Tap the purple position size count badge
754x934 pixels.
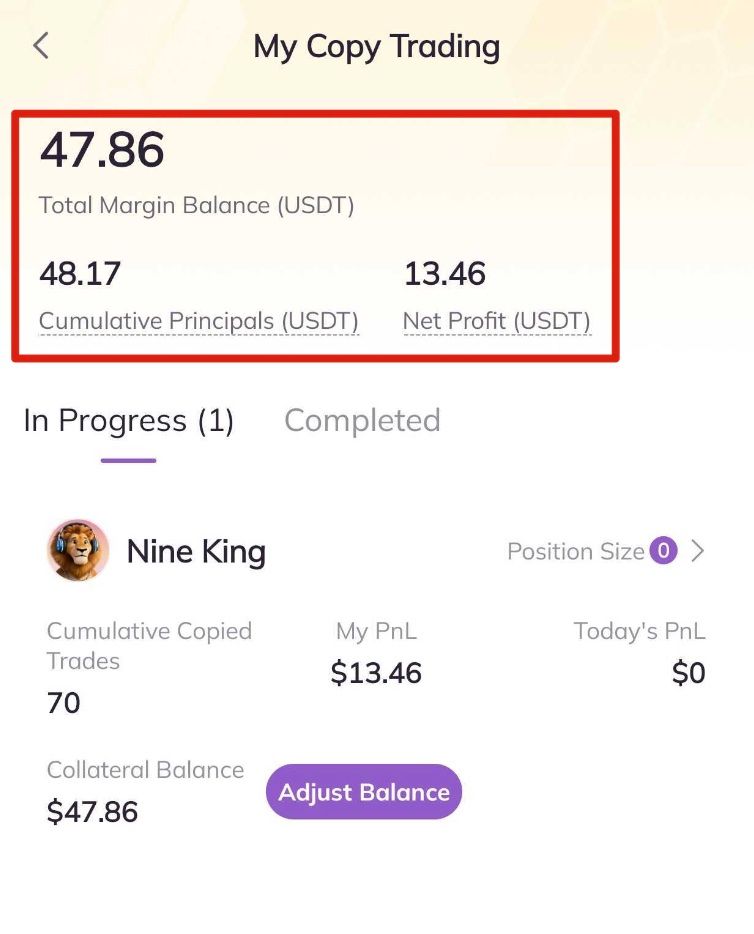[663, 551]
